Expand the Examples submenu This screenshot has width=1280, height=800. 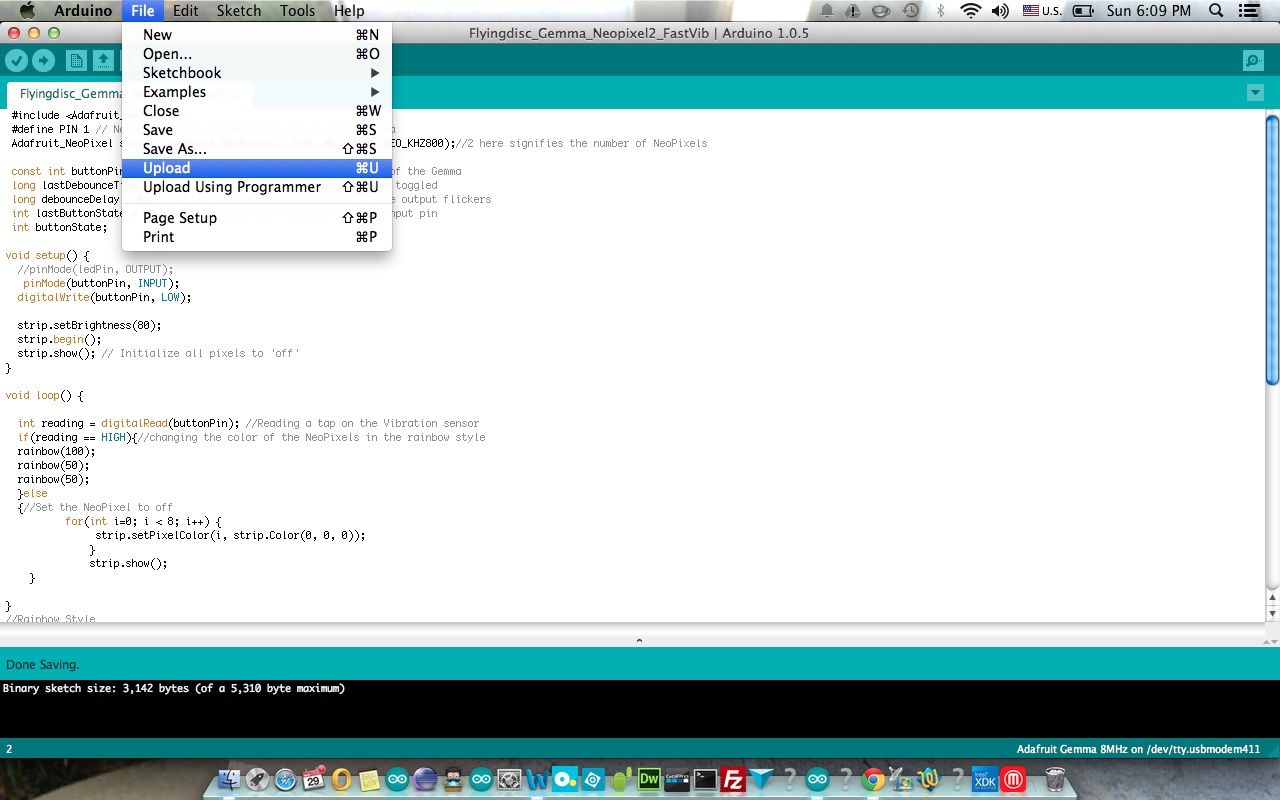[x=257, y=92]
